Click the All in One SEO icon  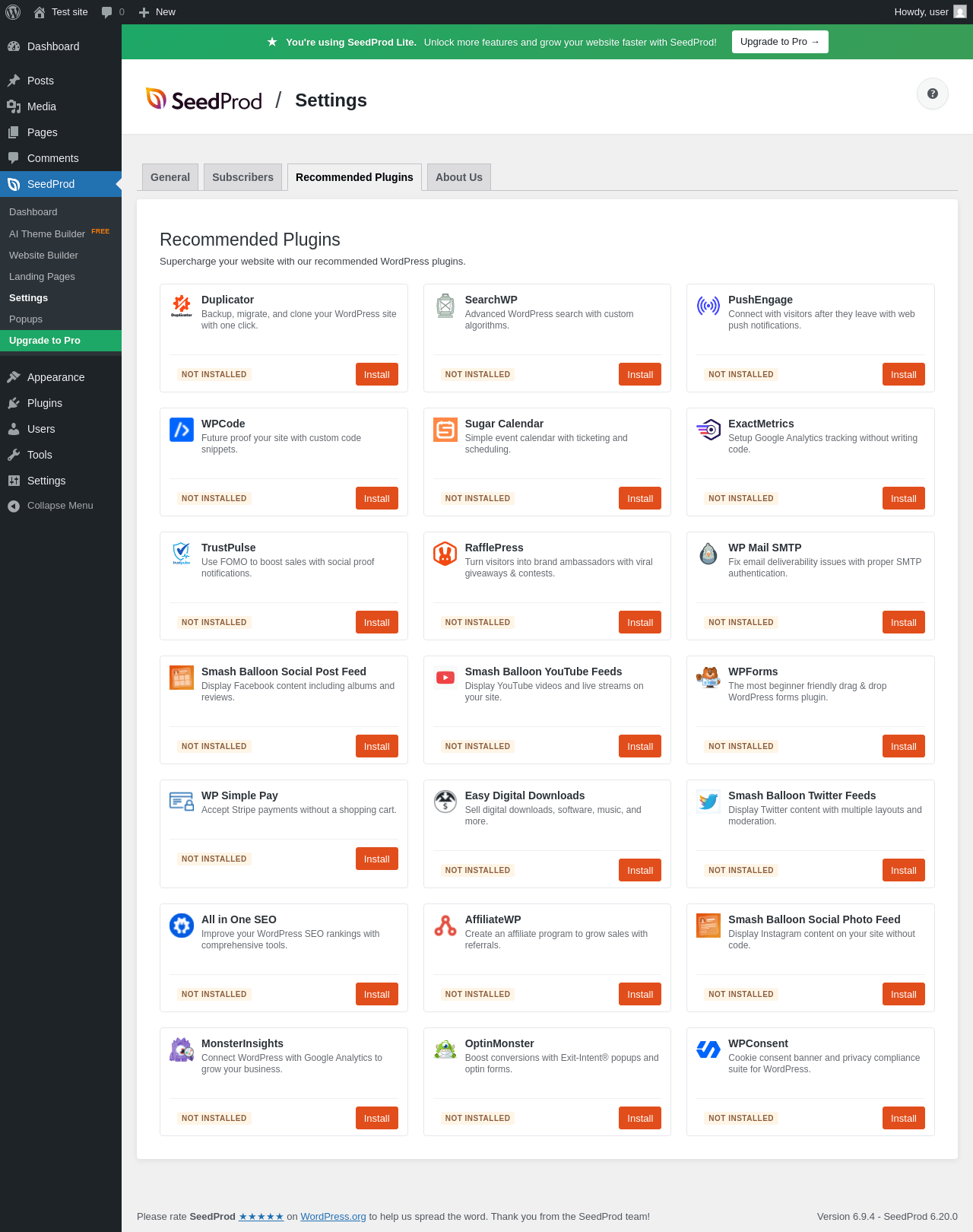(x=182, y=926)
